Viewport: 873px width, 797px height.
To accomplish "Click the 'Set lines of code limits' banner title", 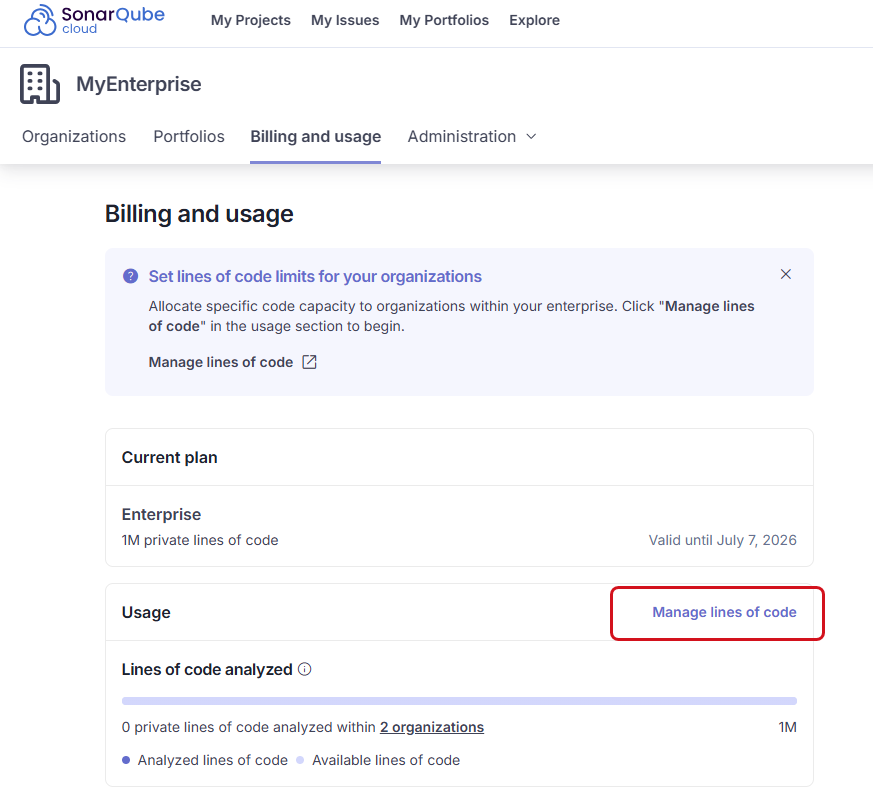I will point(315,276).
